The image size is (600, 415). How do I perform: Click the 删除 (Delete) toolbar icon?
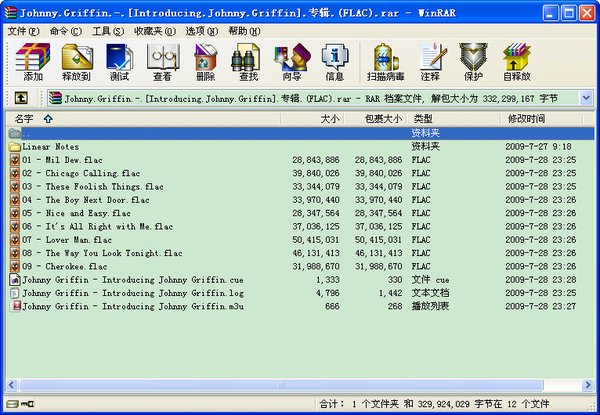pos(205,57)
